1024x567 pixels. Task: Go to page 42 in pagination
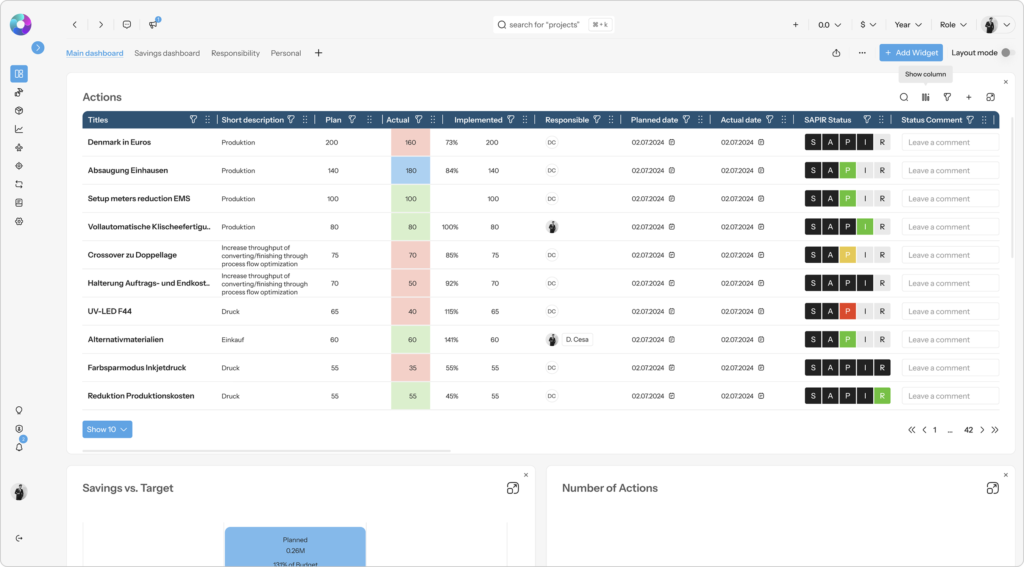click(x=968, y=430)
